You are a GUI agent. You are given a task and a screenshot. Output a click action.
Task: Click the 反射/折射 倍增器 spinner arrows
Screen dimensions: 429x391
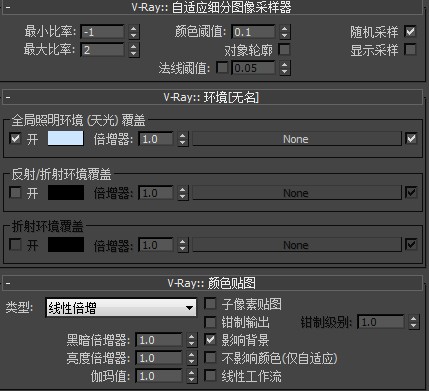coord(183,193)
